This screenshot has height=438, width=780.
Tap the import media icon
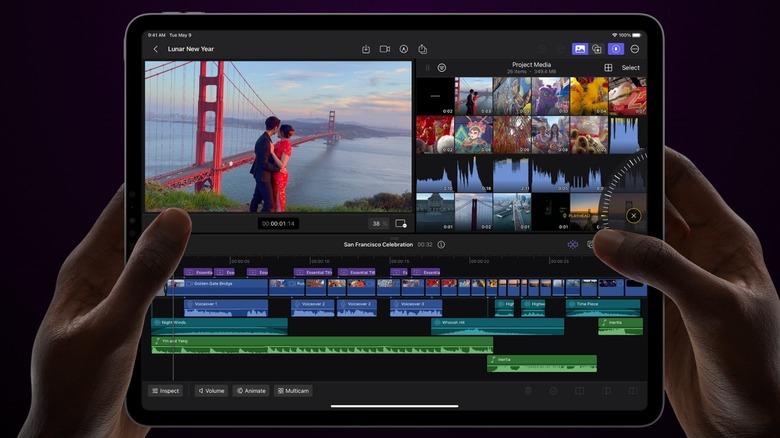pyautogui.click(x=366, y=49)
